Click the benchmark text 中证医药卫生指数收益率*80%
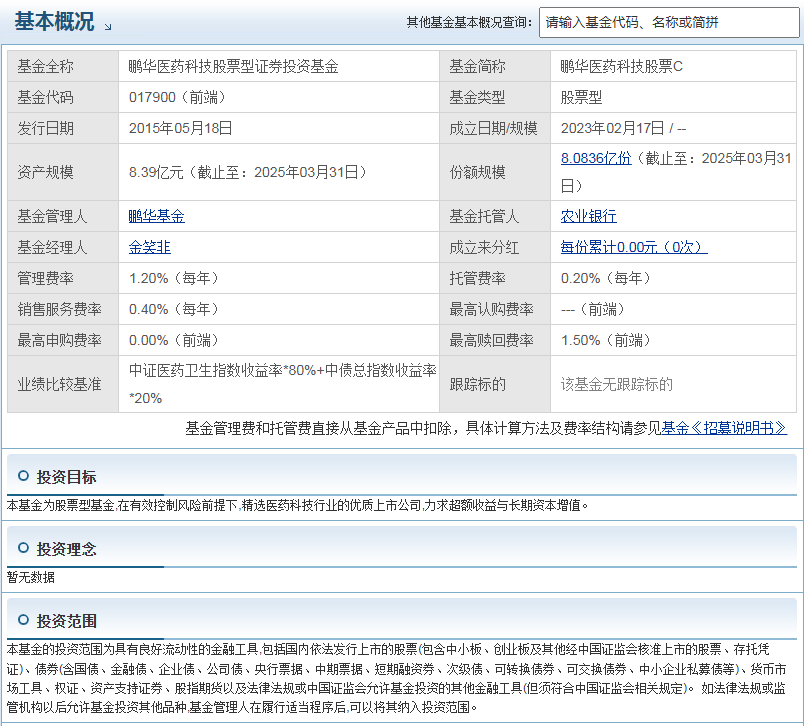The width and height of the screenshot is (804, 726). [x=222, y=370]
